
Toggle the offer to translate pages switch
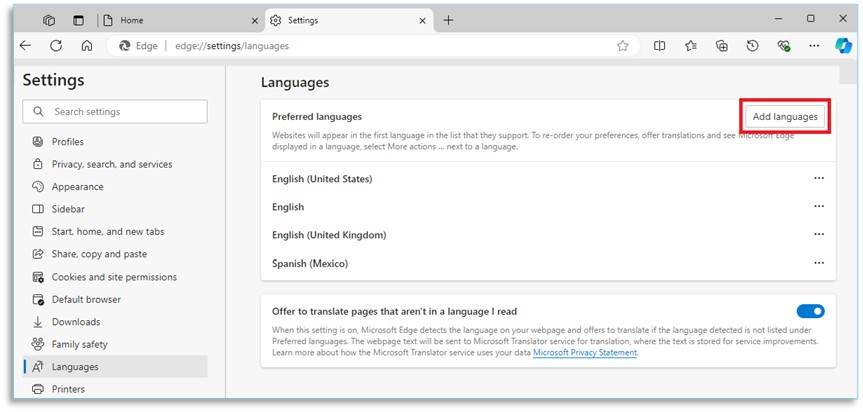coord(811,311)
